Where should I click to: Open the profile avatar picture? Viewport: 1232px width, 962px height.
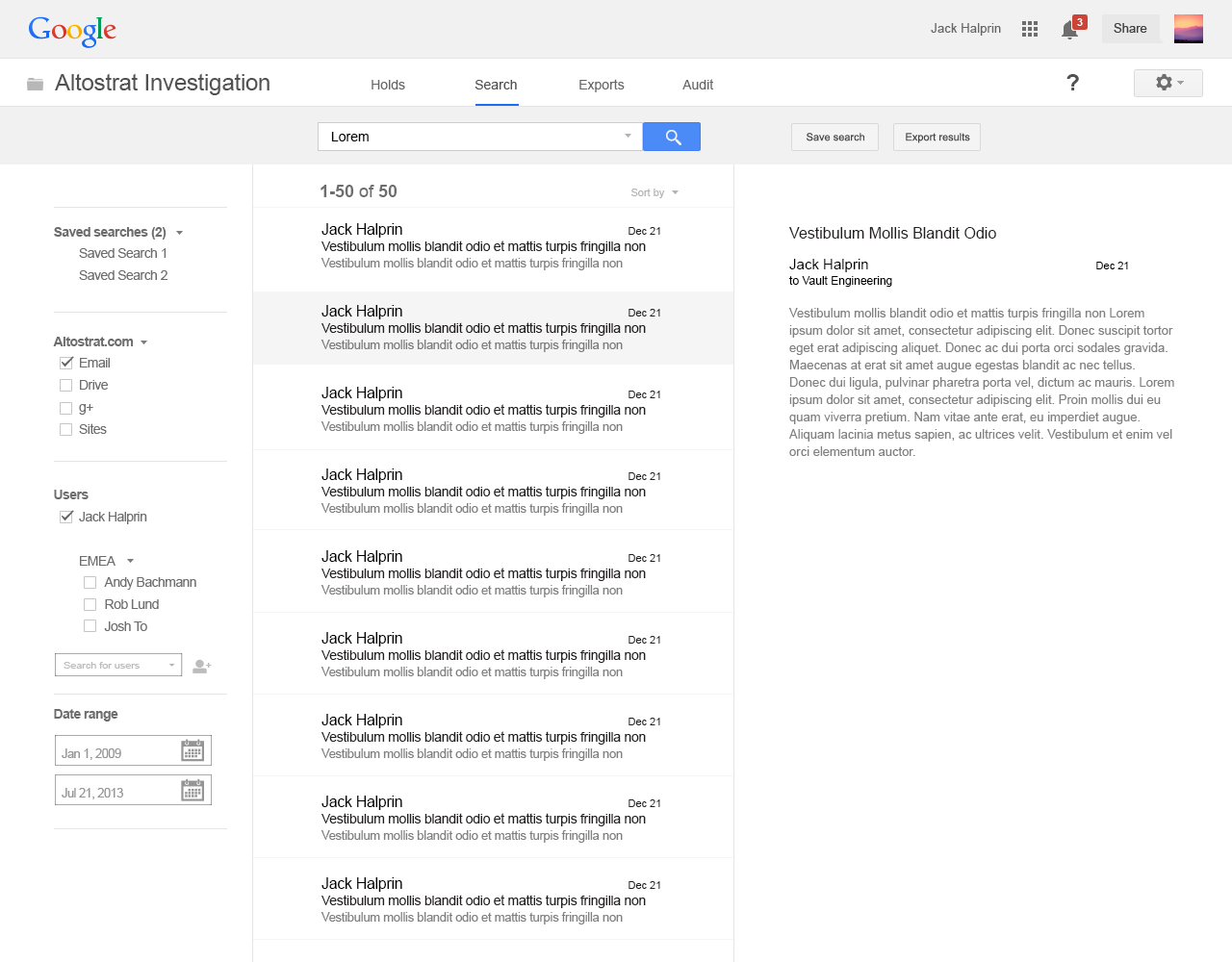tap(1189, 29)
